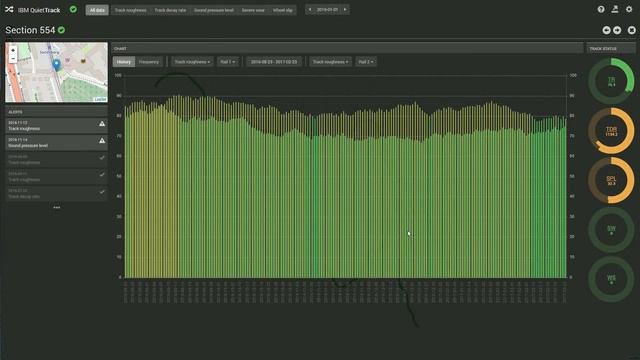Screen dimensions: 640x360
Task: Select the Track roughness filter tab
Action: 130,10
